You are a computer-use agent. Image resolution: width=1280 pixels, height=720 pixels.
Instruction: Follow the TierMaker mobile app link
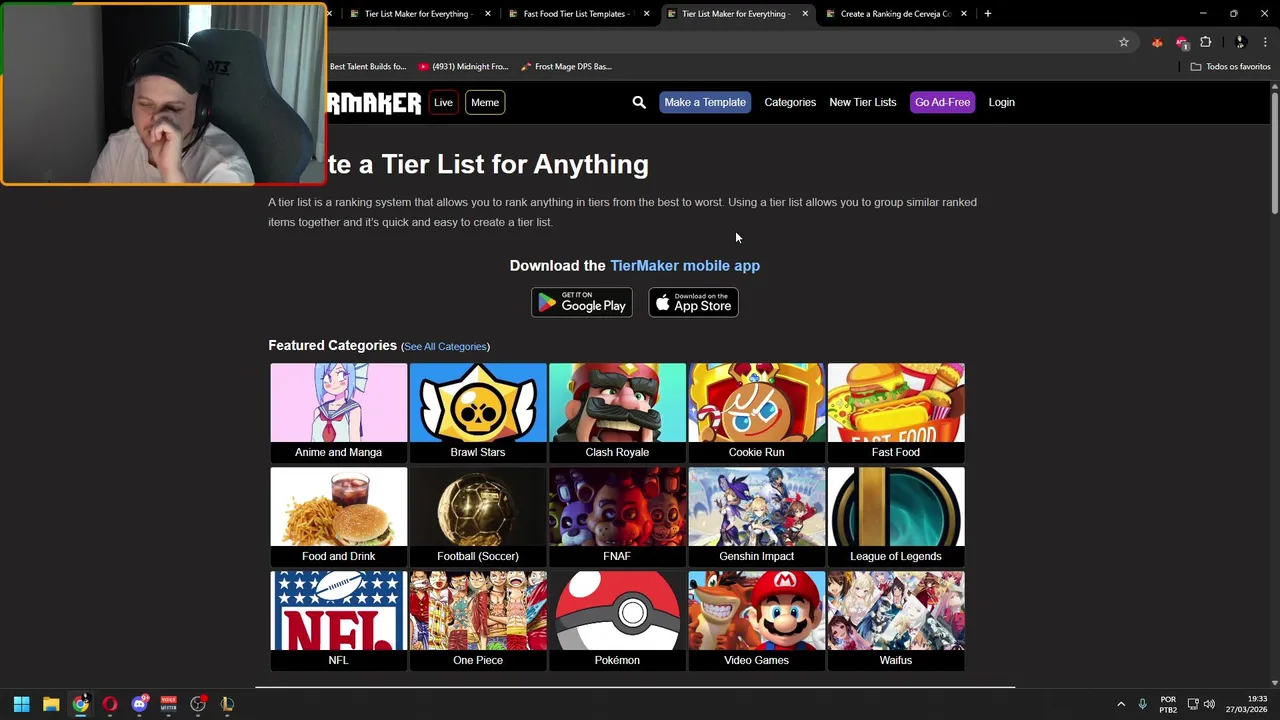[685, 265]
